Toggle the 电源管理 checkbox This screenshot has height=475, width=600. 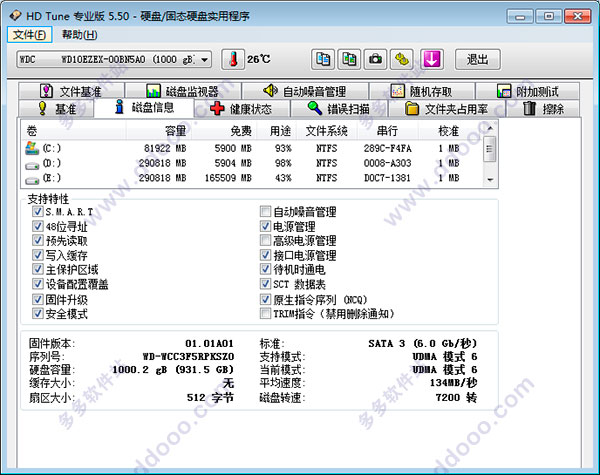pos(265,226)
